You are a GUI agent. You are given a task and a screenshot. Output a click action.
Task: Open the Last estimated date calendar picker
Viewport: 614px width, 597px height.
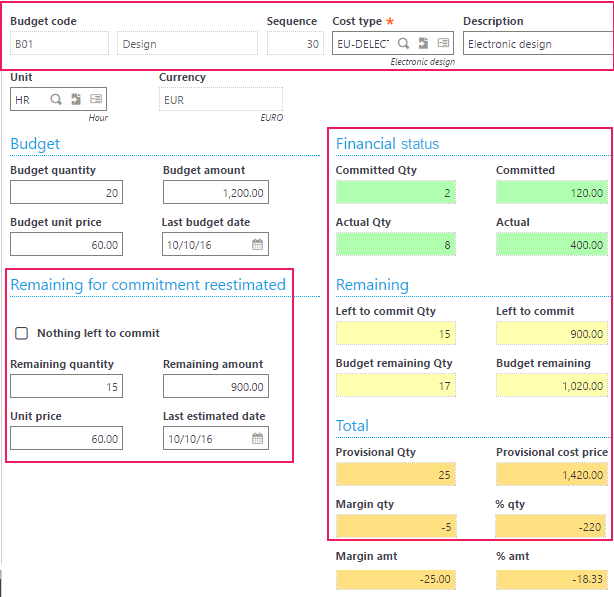257,438
